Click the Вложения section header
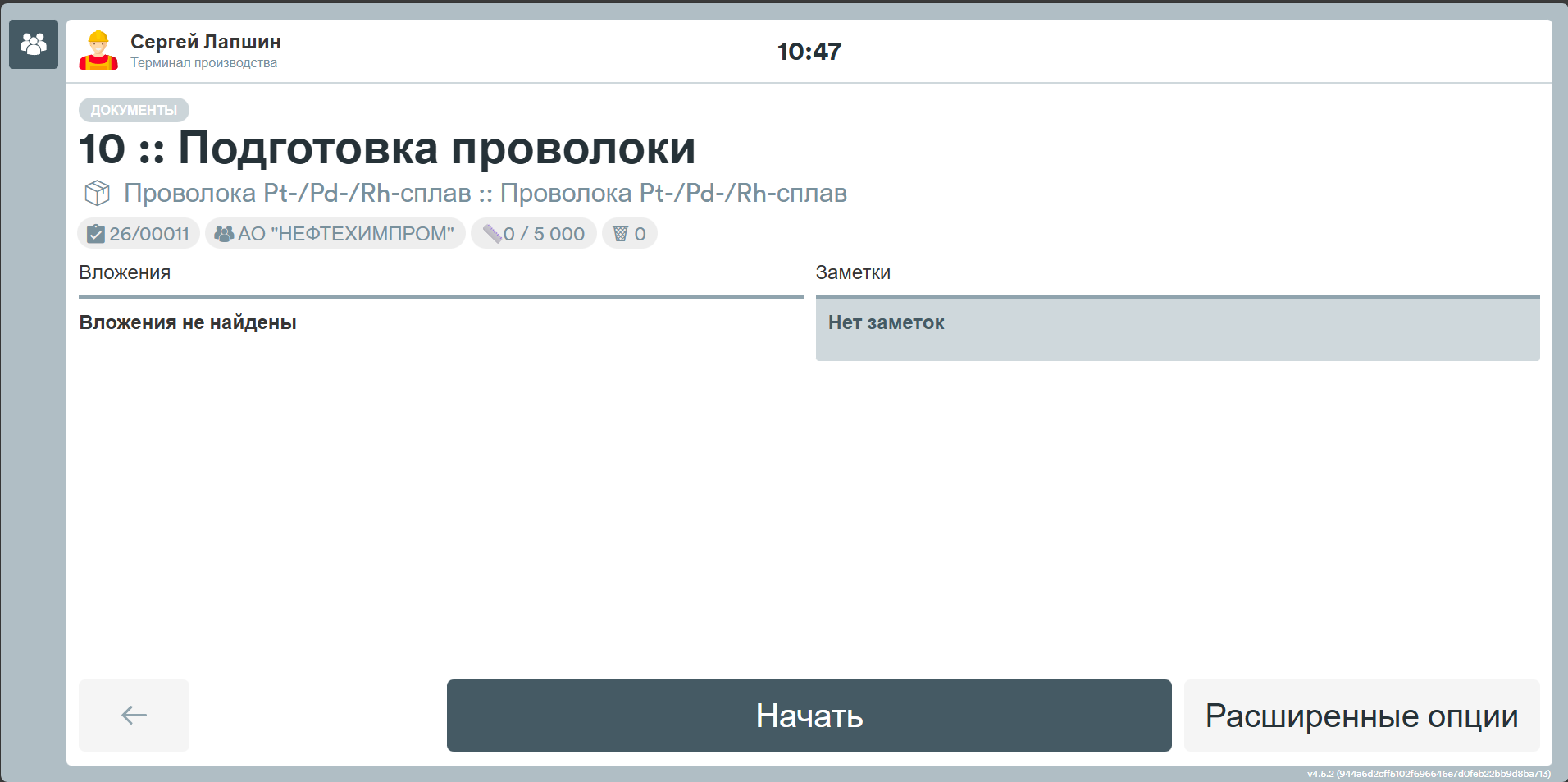The height and width of the screenshot is (782, 1568). 125,272
